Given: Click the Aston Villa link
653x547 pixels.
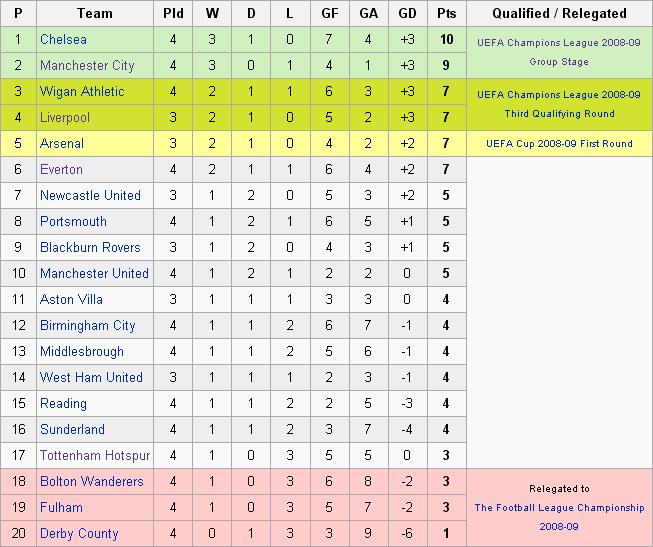Looking at the screenshot, I should [71, 299].
